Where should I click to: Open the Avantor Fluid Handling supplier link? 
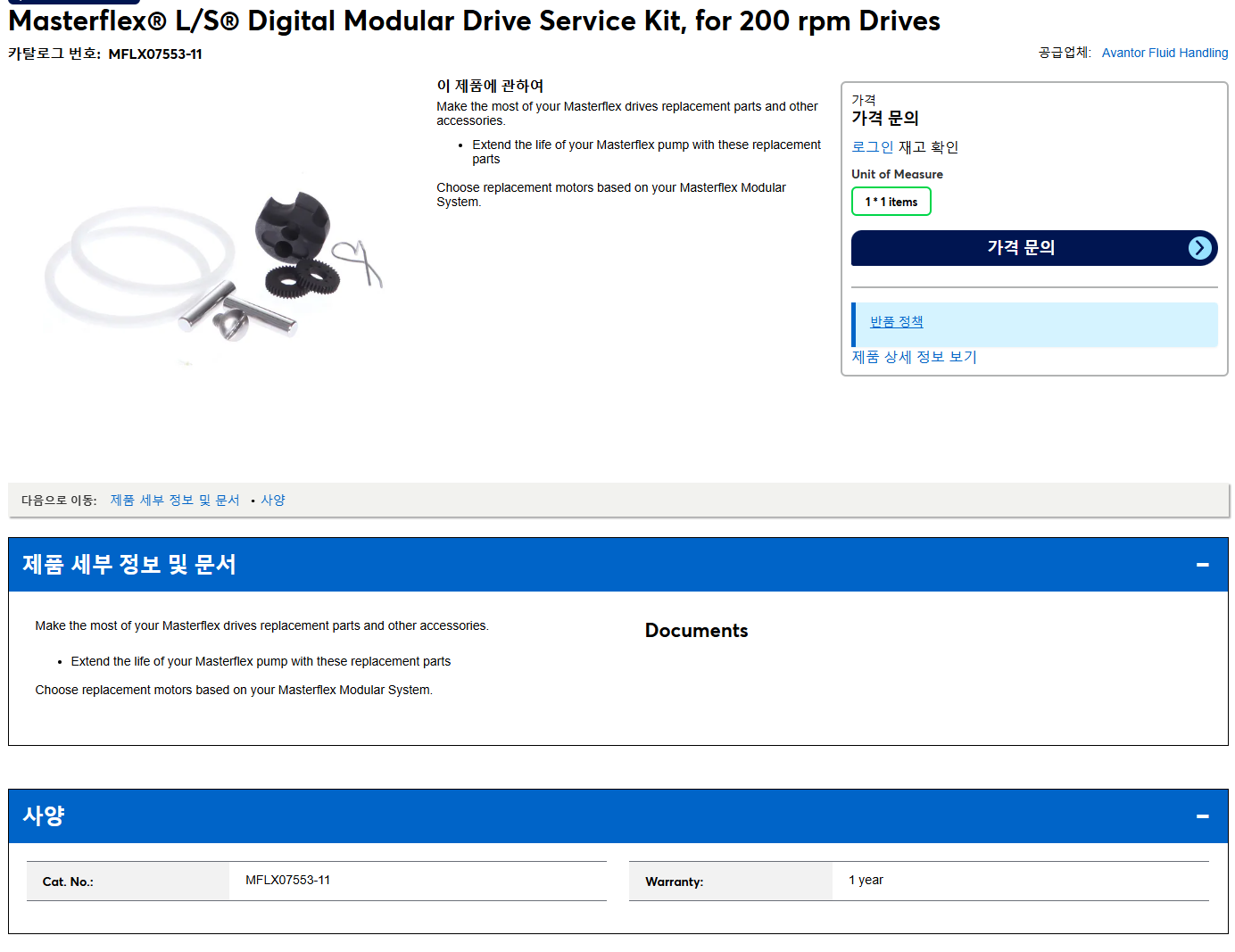[x=1165, y=53]
